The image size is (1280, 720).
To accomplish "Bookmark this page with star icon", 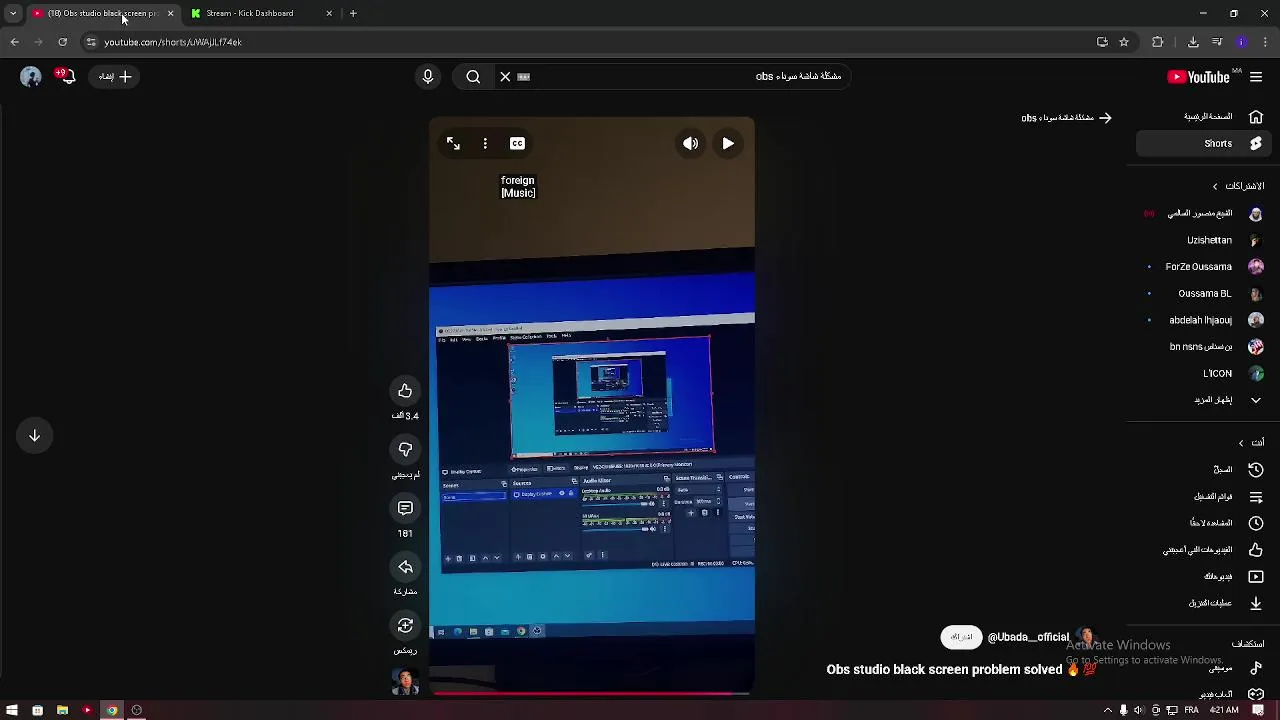I will coord(1124,42).
